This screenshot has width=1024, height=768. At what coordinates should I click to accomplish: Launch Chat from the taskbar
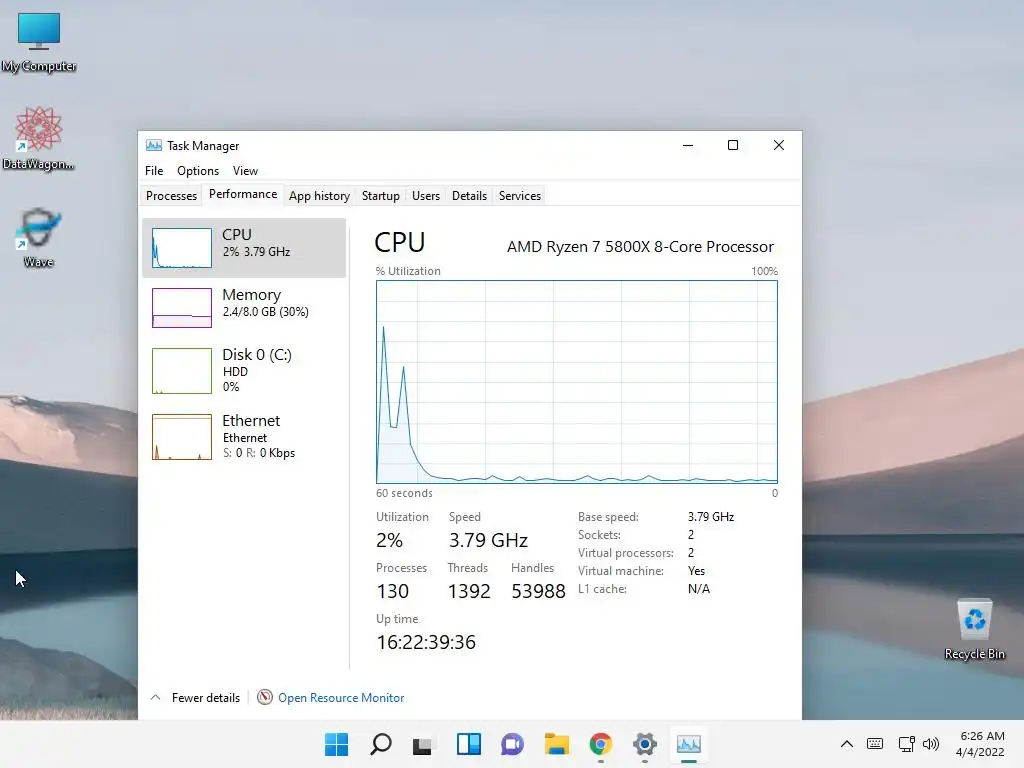[513, 744]
